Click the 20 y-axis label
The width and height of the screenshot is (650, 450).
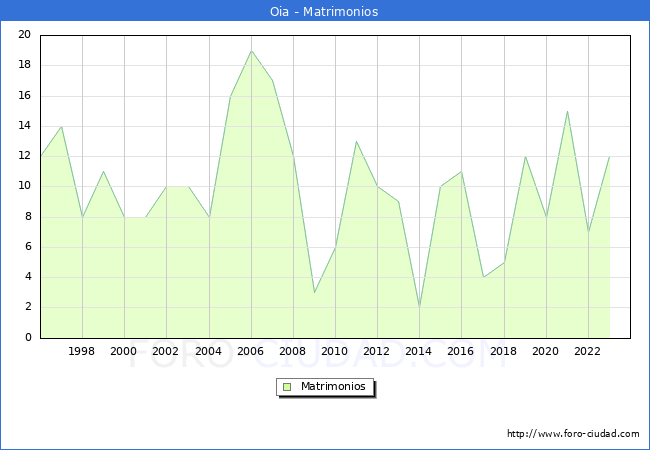click(25, 35)
